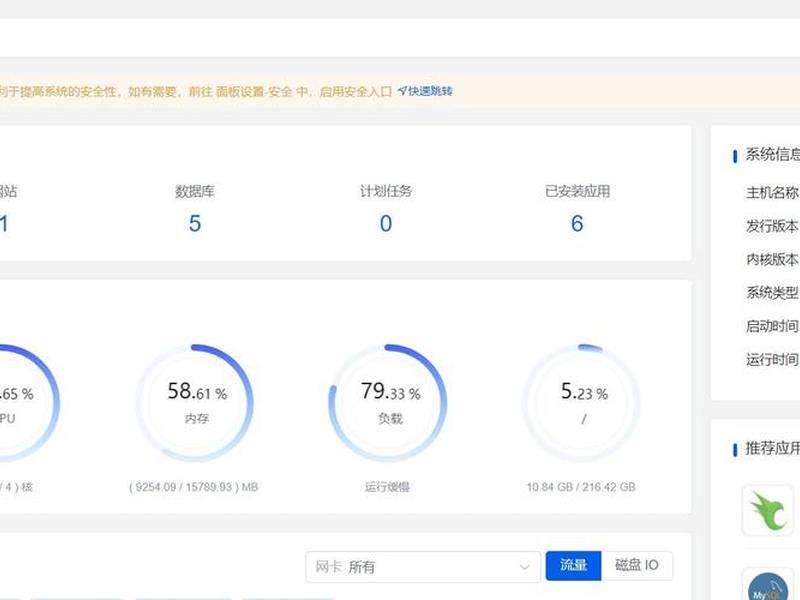Click the 推荐应用 section heading
The width and height of the screenshot is (800, 600).
[x=772, y=448]
